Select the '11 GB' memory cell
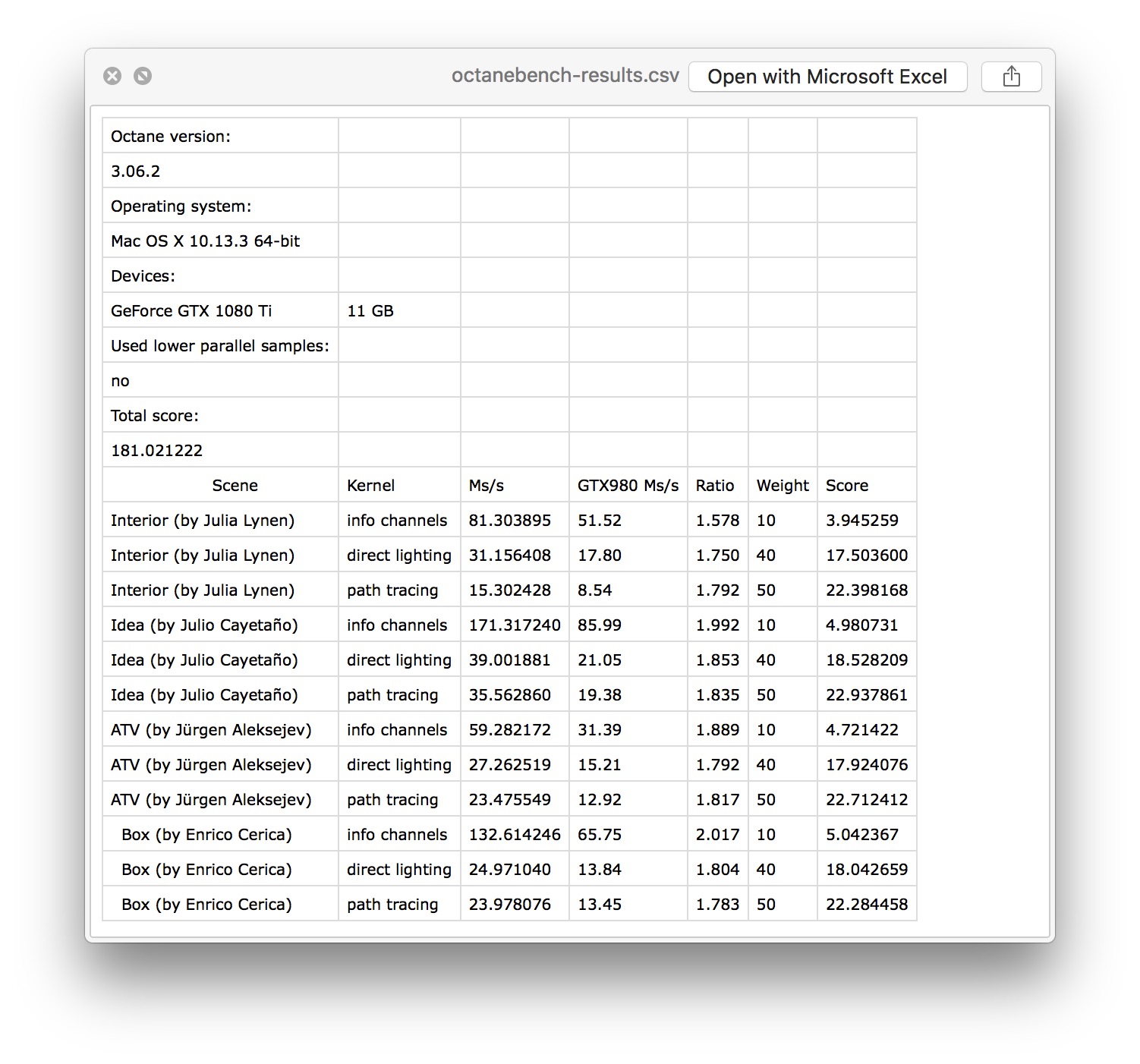Viewport: 1140px width, 1064px height. (x=399, y=310)
